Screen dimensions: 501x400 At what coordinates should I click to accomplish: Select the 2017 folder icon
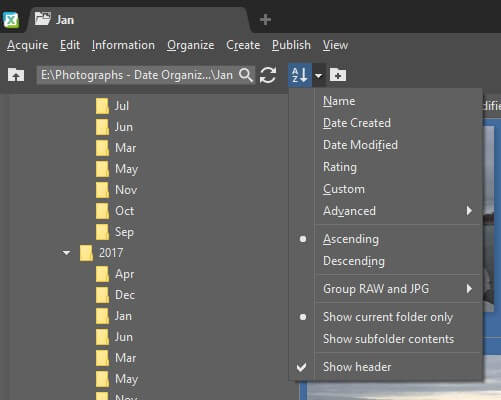coord(86,253)
